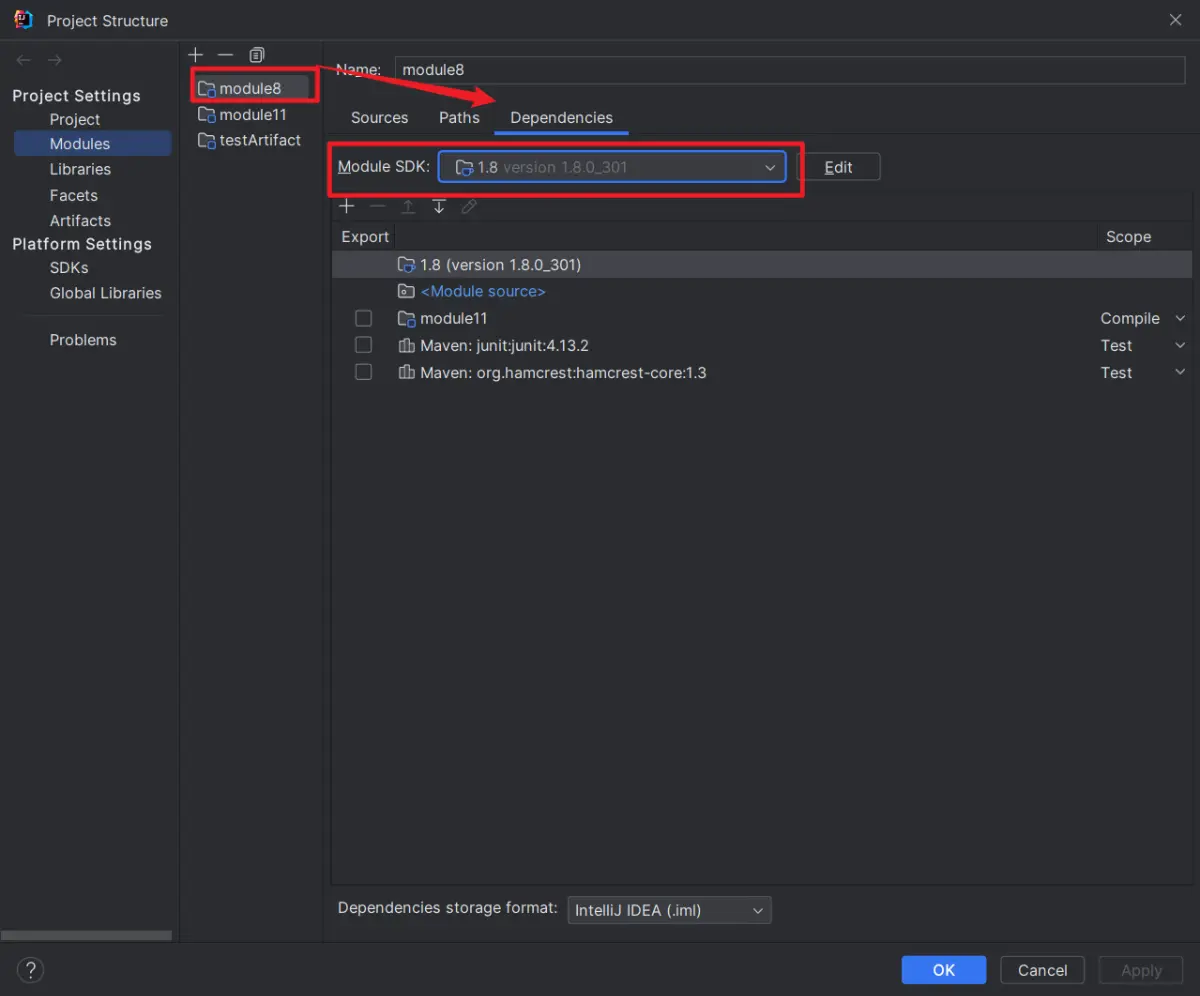This screenshot has width=1200, height=996.
Task: Click the Apply button
Action: click(1141, 970)
